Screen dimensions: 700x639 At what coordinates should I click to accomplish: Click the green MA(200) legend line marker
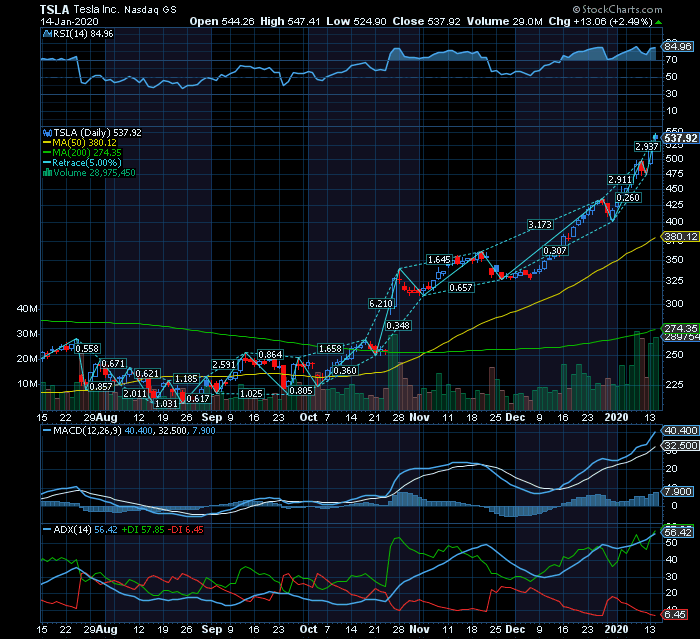(x=47, y=153)
